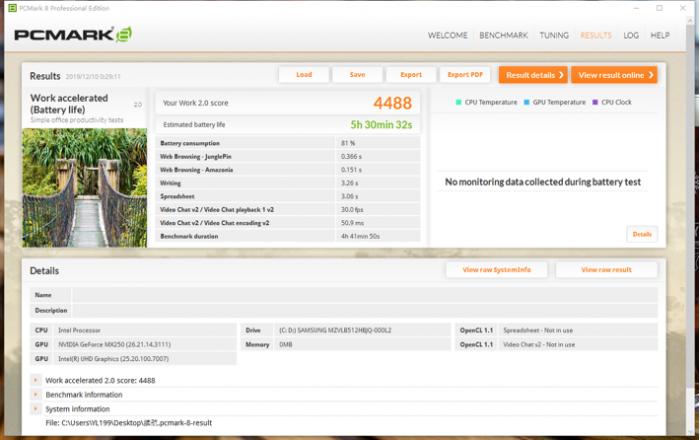Click the Intel Processor CPU entry
Image resolution: width=700 pixels, height=440 pixels.
tap(79, 330)
